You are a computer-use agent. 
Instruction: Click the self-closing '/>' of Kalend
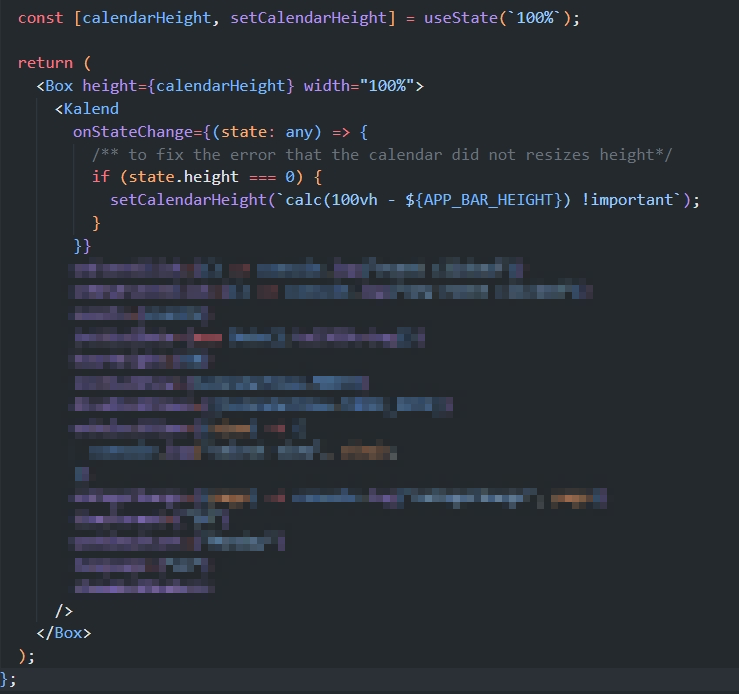(x=64, y=611)
